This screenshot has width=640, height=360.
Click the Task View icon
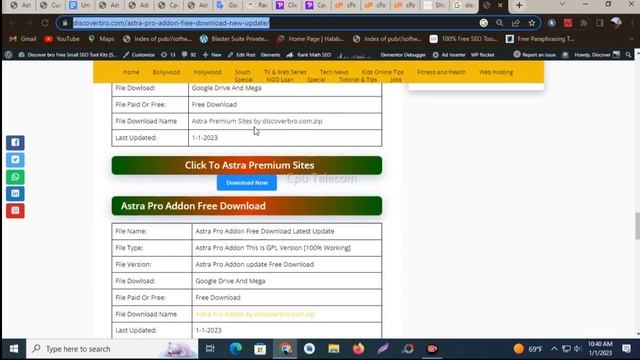(210, 349)
